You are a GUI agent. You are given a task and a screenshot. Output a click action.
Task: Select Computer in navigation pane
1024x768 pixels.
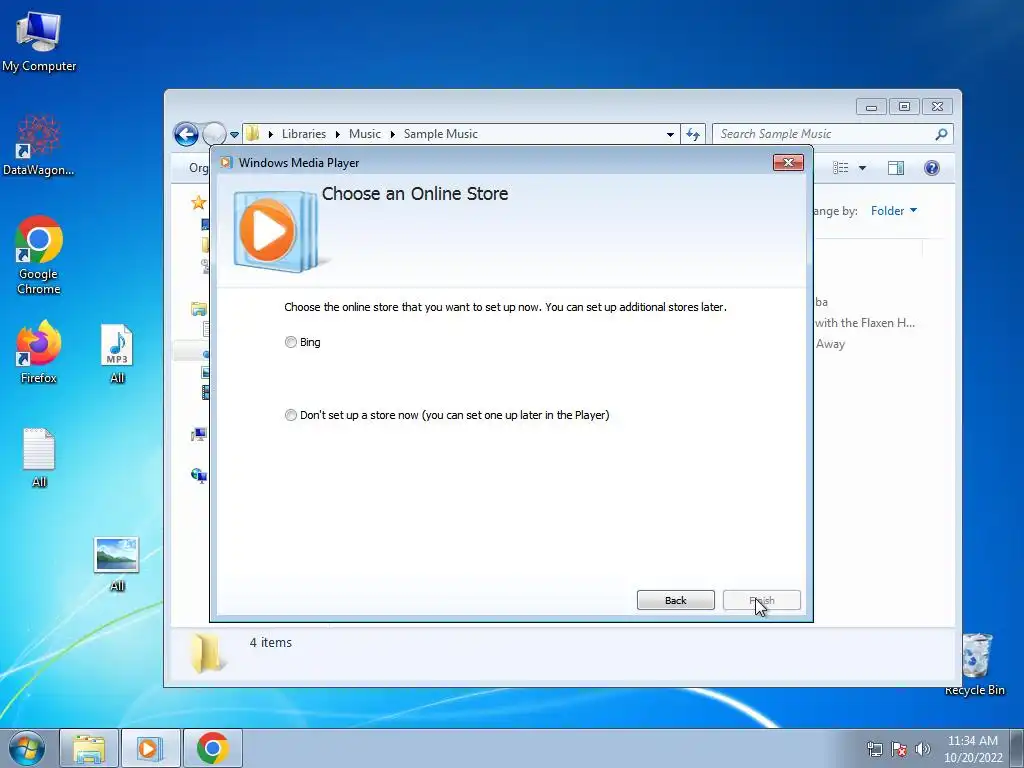tap(199, 434)
